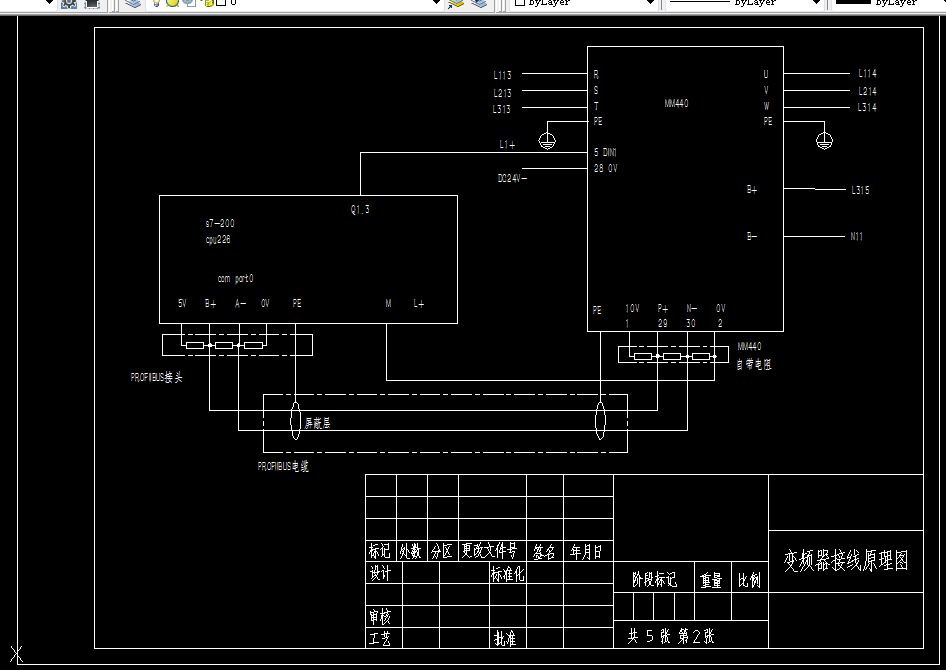Select the PROFIBUS接头 label
Image resolution: width=946 pixels, height=670 pixels.
coord(157,378)
